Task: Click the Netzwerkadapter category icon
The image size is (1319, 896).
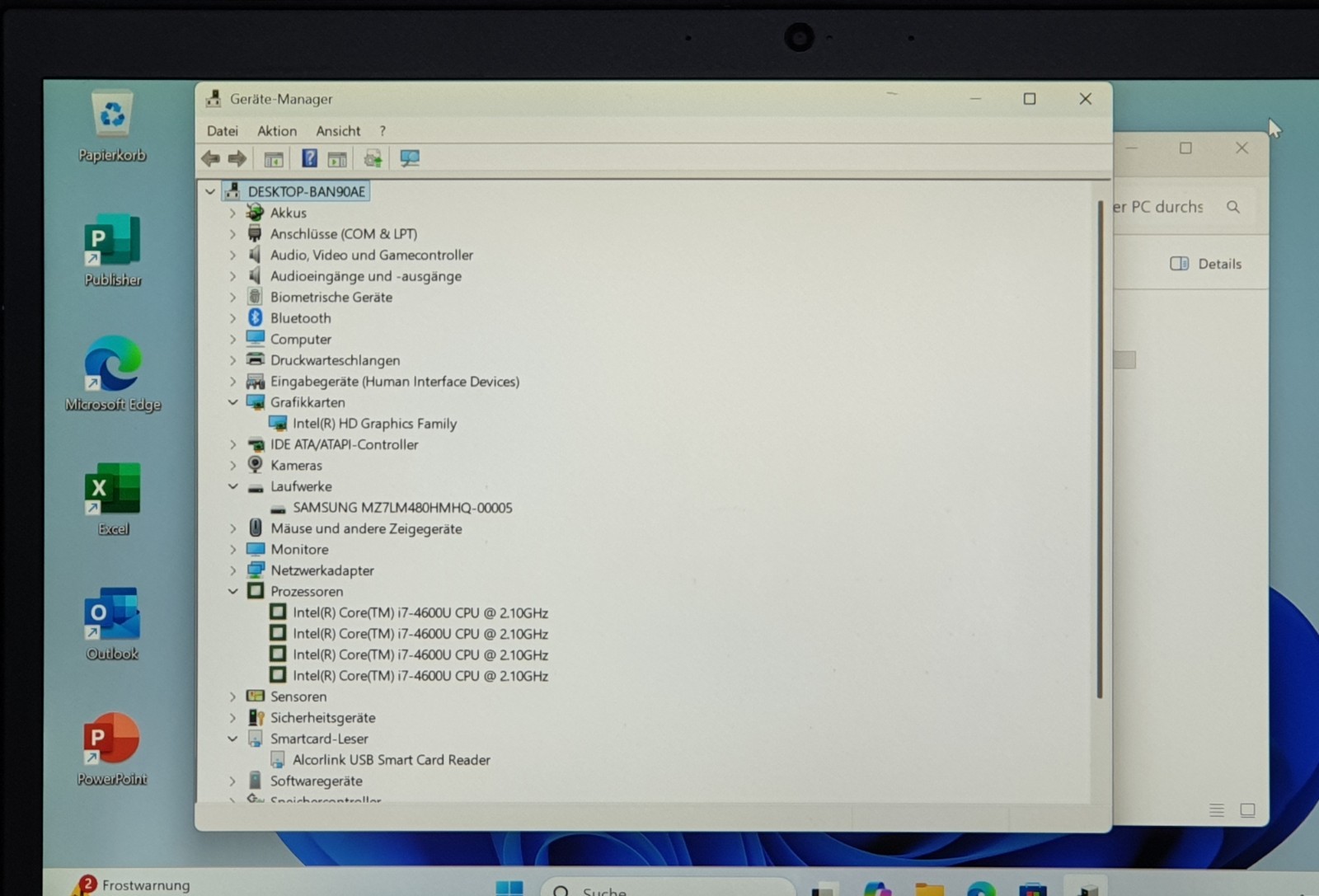Action: 256,570
